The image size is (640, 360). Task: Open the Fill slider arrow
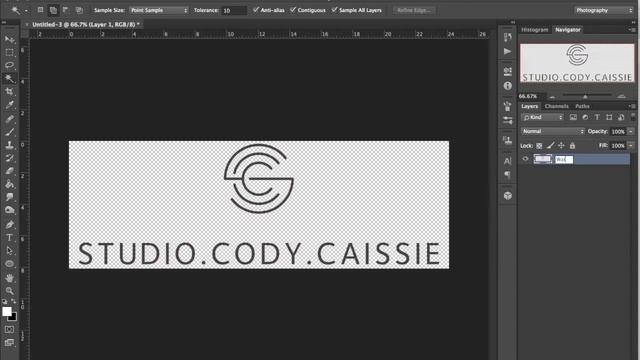pyautogui.click(x=631, y=146)
